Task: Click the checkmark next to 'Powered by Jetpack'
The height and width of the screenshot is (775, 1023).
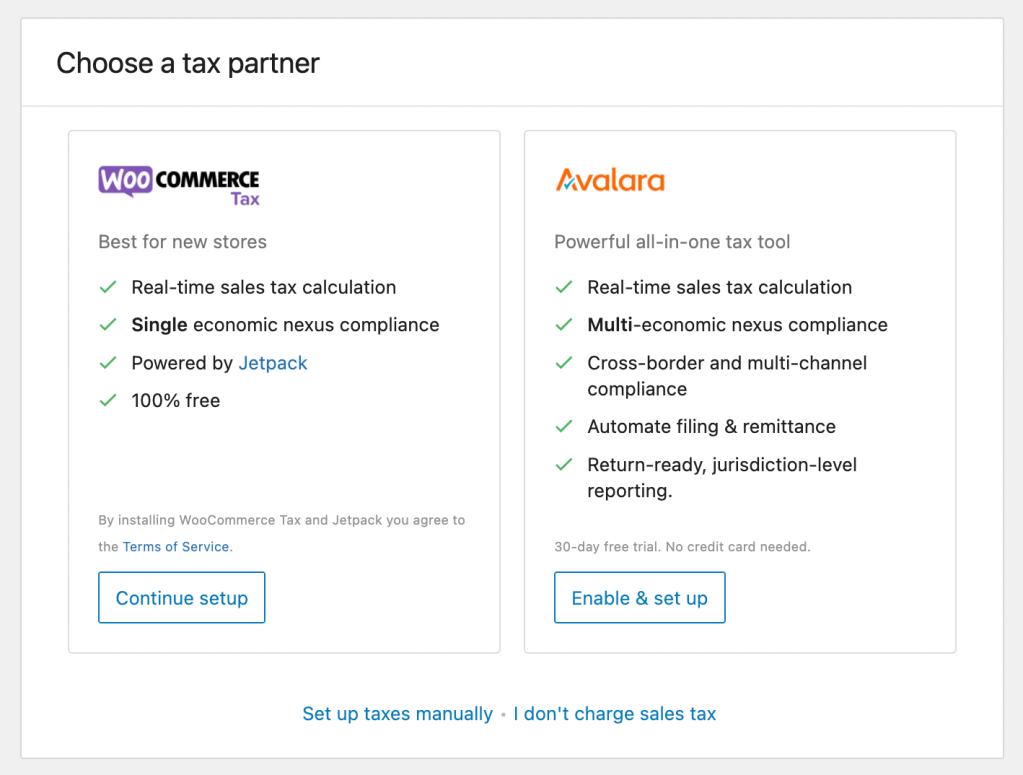Action: 108,363
